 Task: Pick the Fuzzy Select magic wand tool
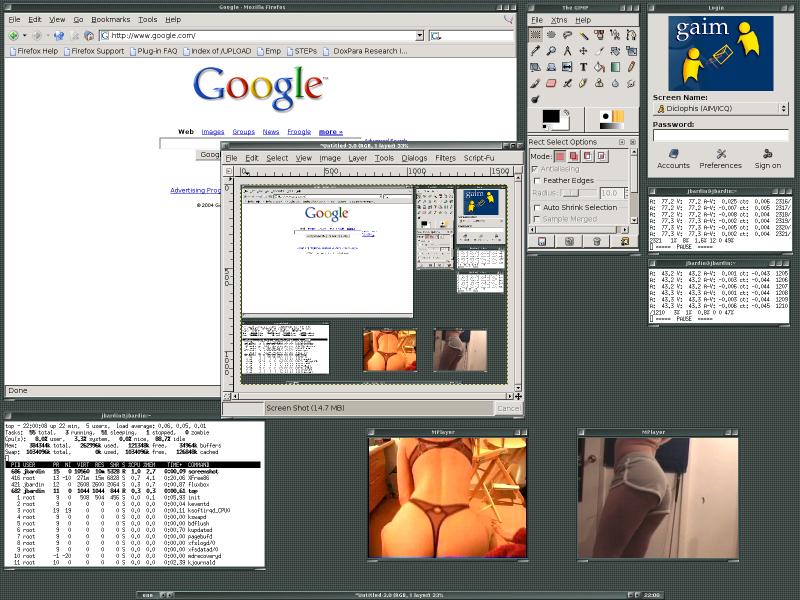point(583,35)
